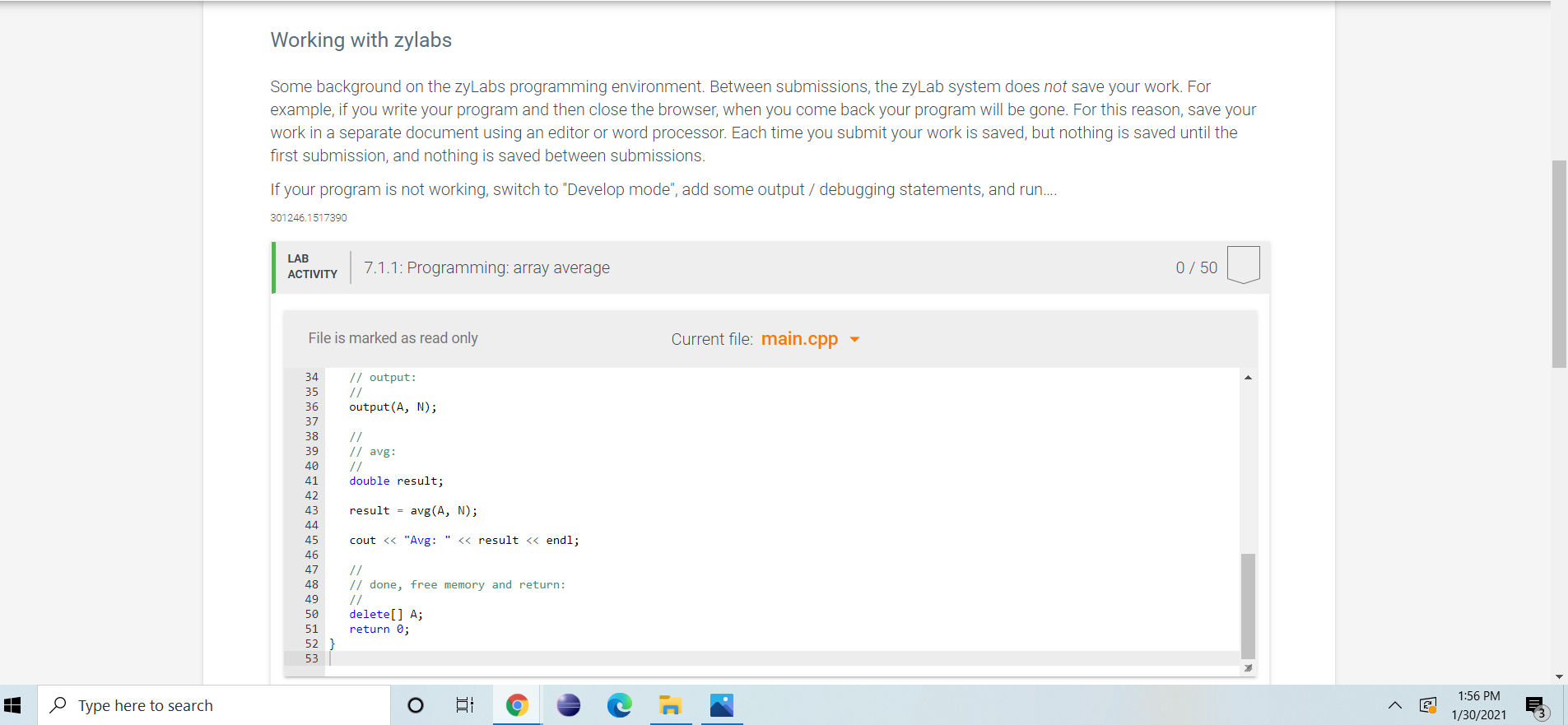Viewport: 1568px width, 725px height.
Task: Click the network status tray icon
Action: [1428, 705]
